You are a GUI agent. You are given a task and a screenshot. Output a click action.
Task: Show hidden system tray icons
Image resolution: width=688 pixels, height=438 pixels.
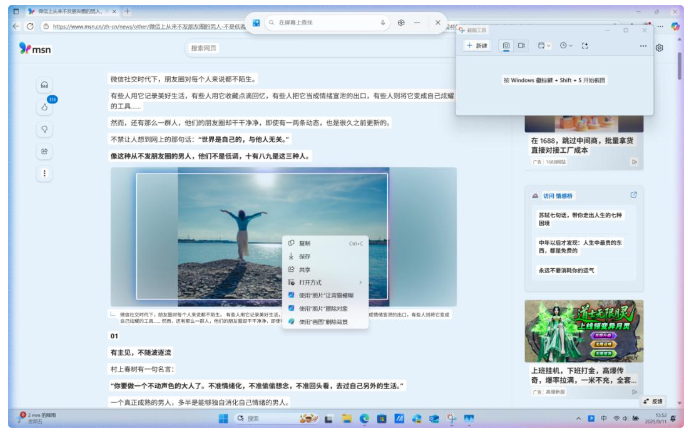(578, 419)
